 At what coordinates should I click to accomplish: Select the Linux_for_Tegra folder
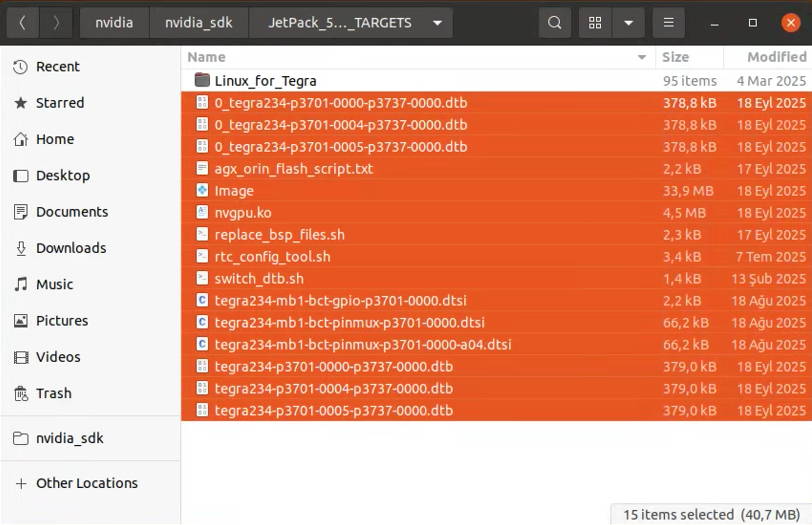pyautogui.click(x=497, y=81)
